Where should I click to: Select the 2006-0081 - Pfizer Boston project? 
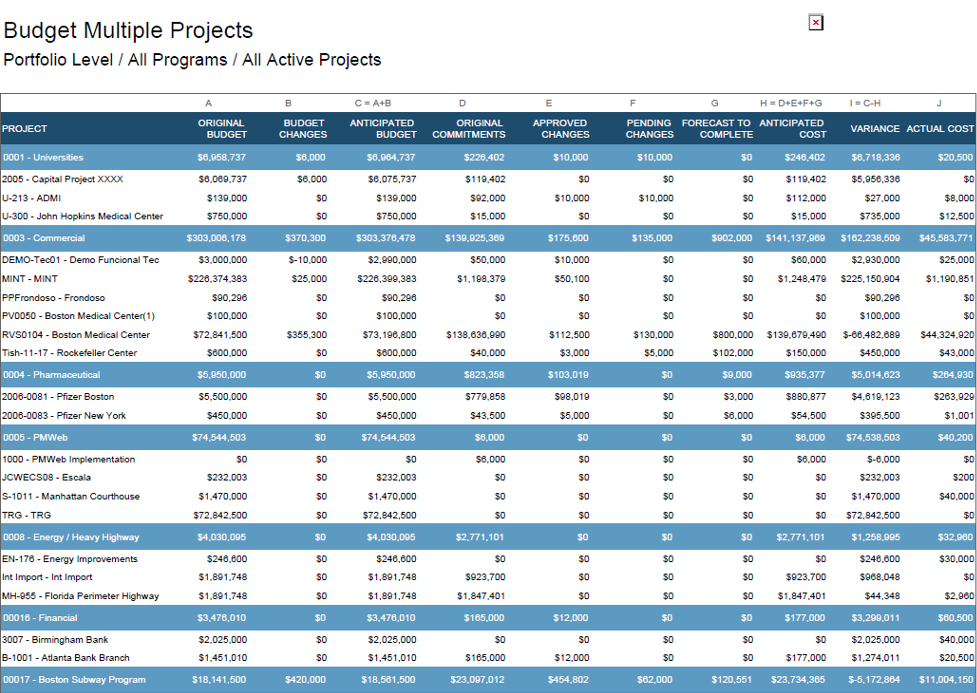58,397
